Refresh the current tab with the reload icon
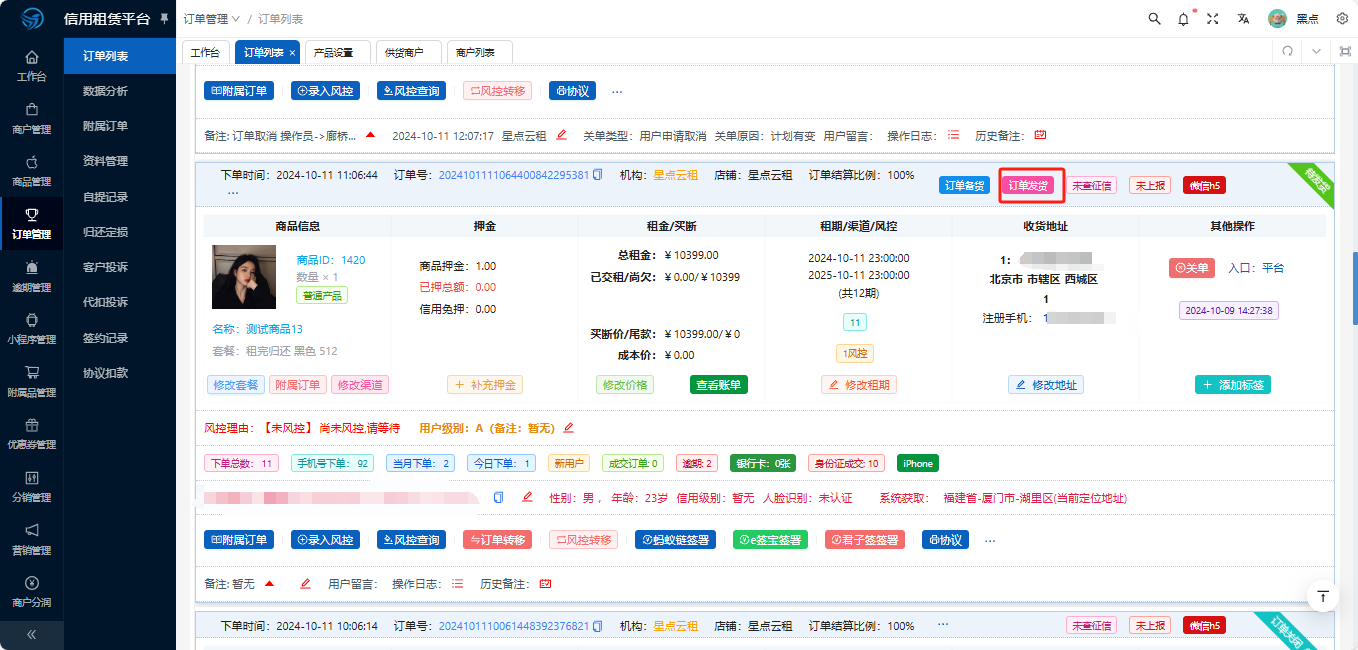 pos(1288,51)
